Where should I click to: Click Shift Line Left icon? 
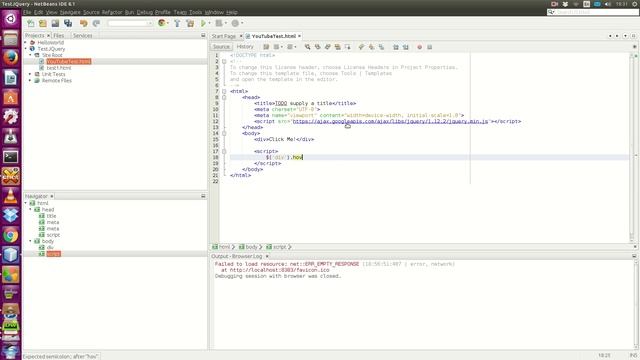396,47
